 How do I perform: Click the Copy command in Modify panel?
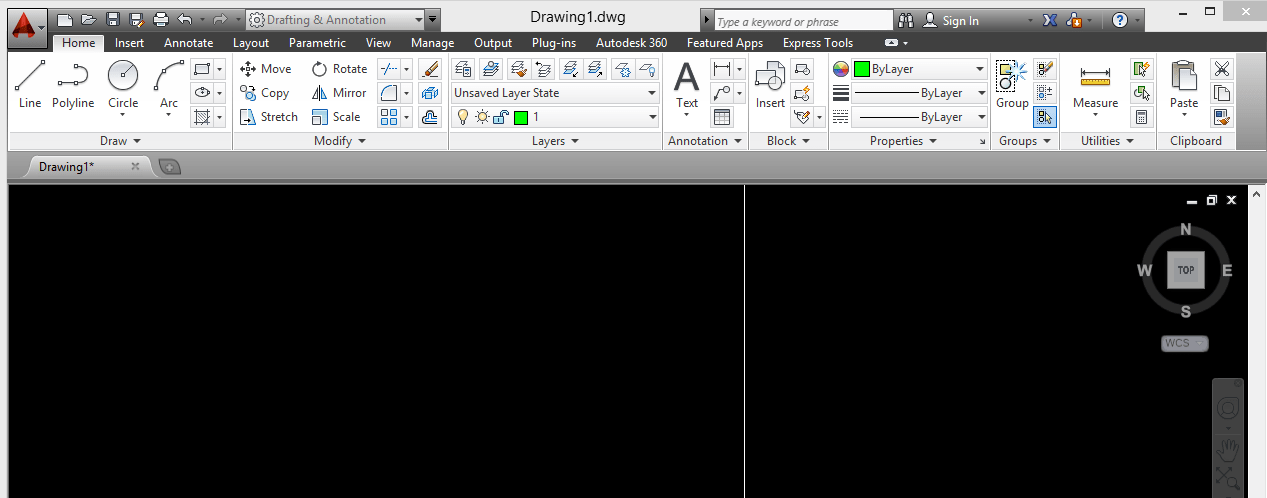point(265,93)
